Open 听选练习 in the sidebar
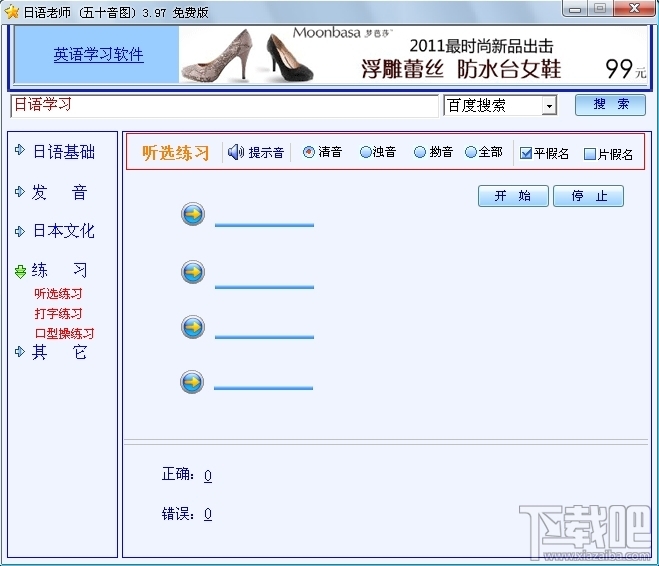The image size is (659, 566). point(58,294)
